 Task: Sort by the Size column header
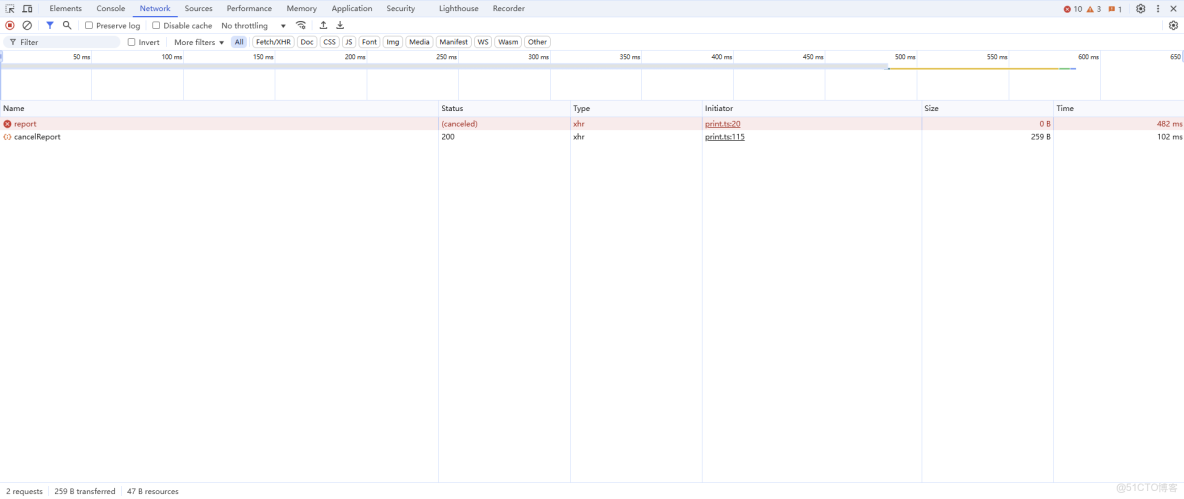click(x=988, y=109)
